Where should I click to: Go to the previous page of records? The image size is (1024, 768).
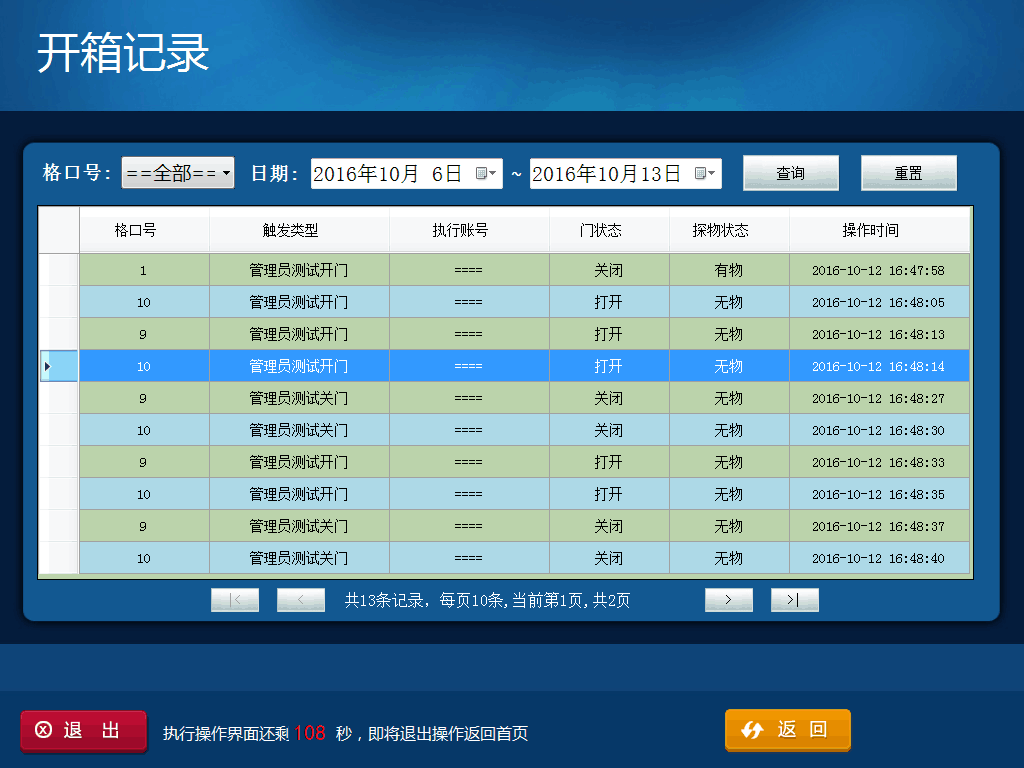301,600
